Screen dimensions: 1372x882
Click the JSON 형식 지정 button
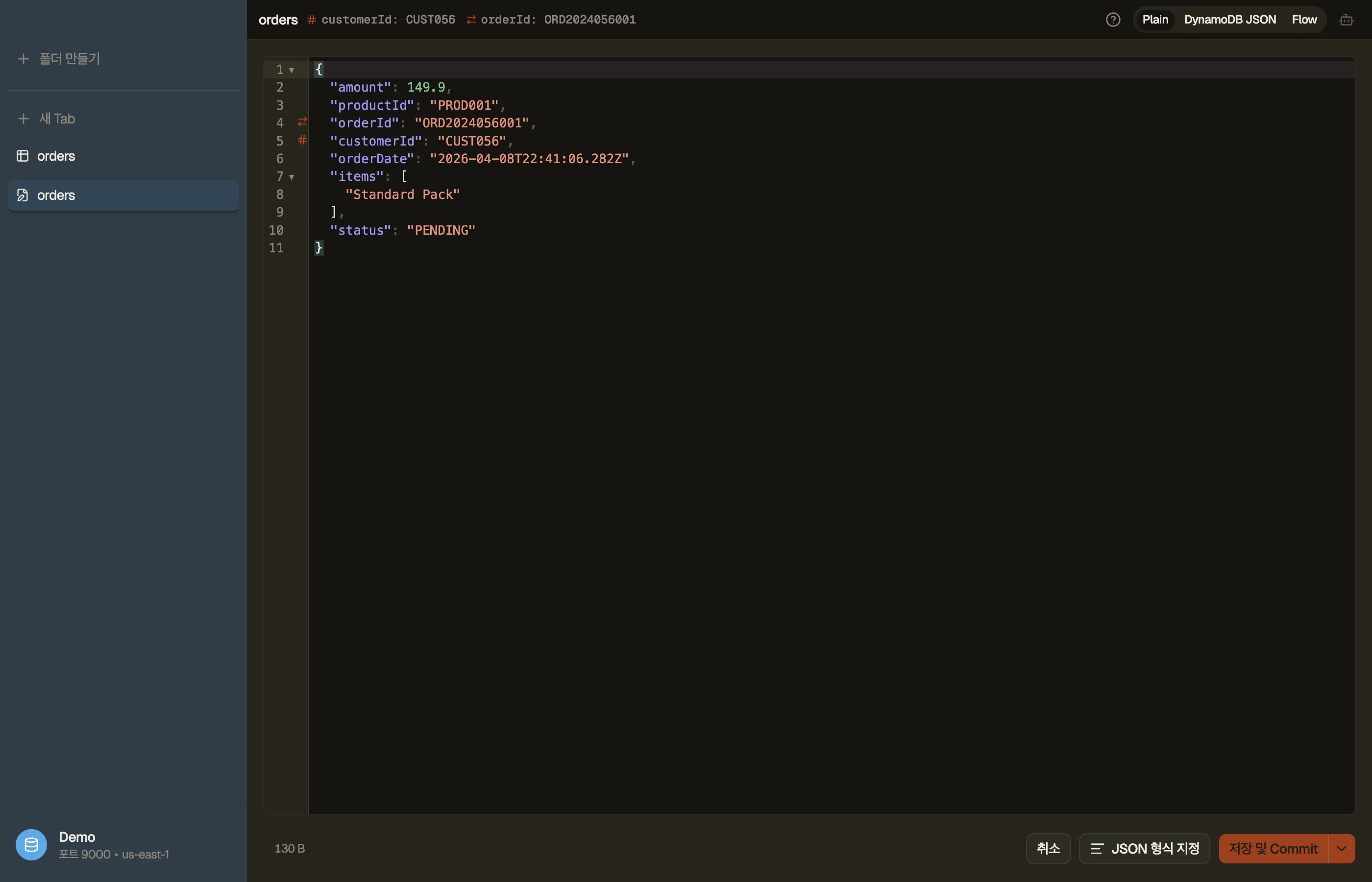pos(1144,848)
